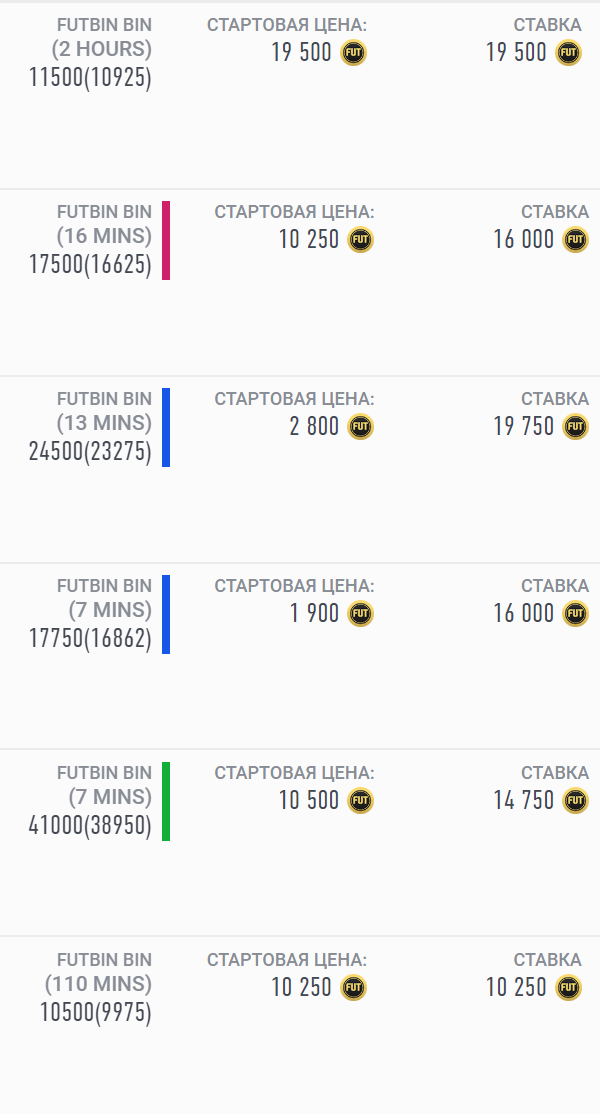Click FUT coin icon next to bid 19 750
The image size is (600, 1114).
coord(576,427)
